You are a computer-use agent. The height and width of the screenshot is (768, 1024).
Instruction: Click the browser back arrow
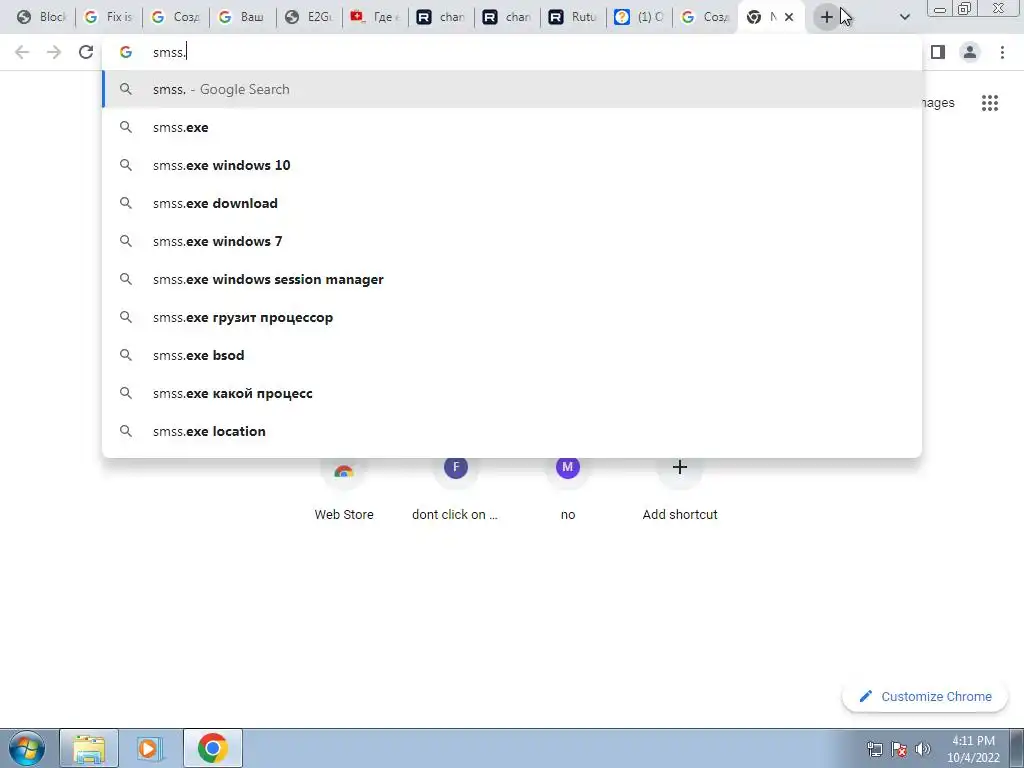22,52
